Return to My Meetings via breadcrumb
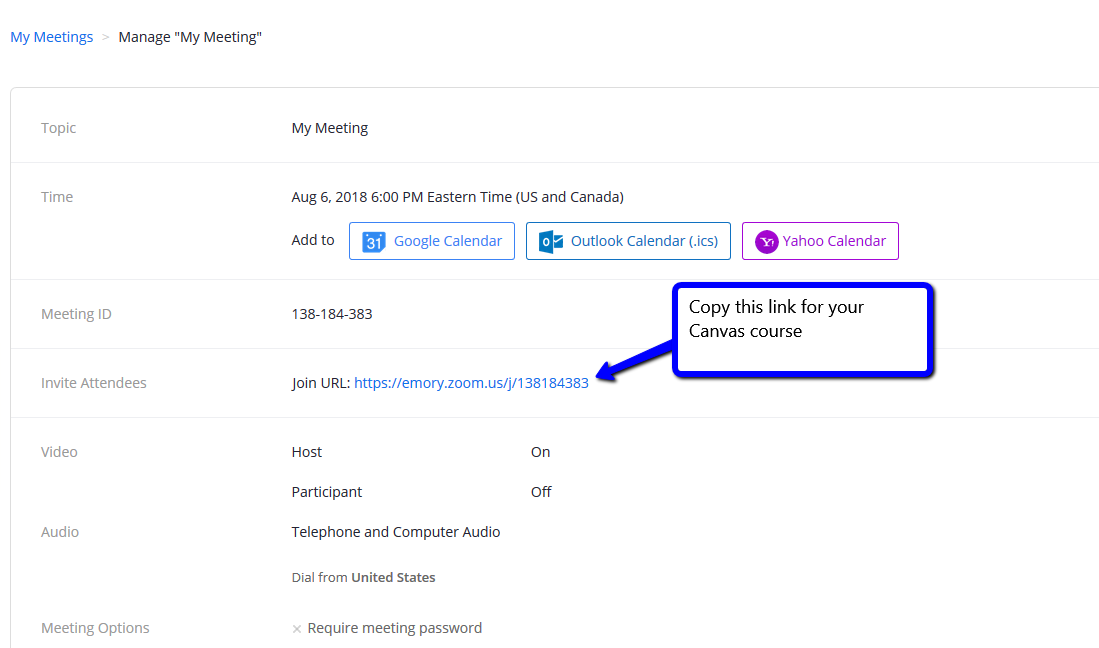 [x=51, y=36]
